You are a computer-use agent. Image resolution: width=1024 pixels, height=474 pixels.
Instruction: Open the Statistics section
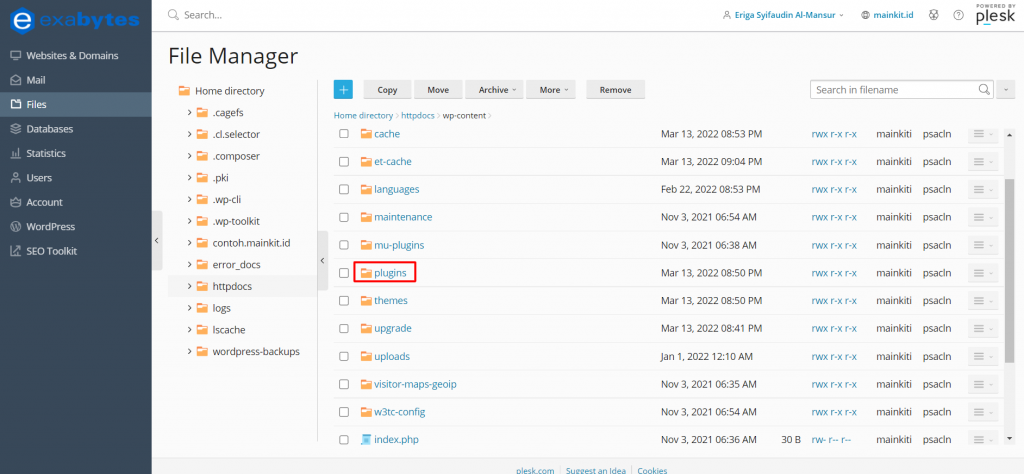coord(76,153)
